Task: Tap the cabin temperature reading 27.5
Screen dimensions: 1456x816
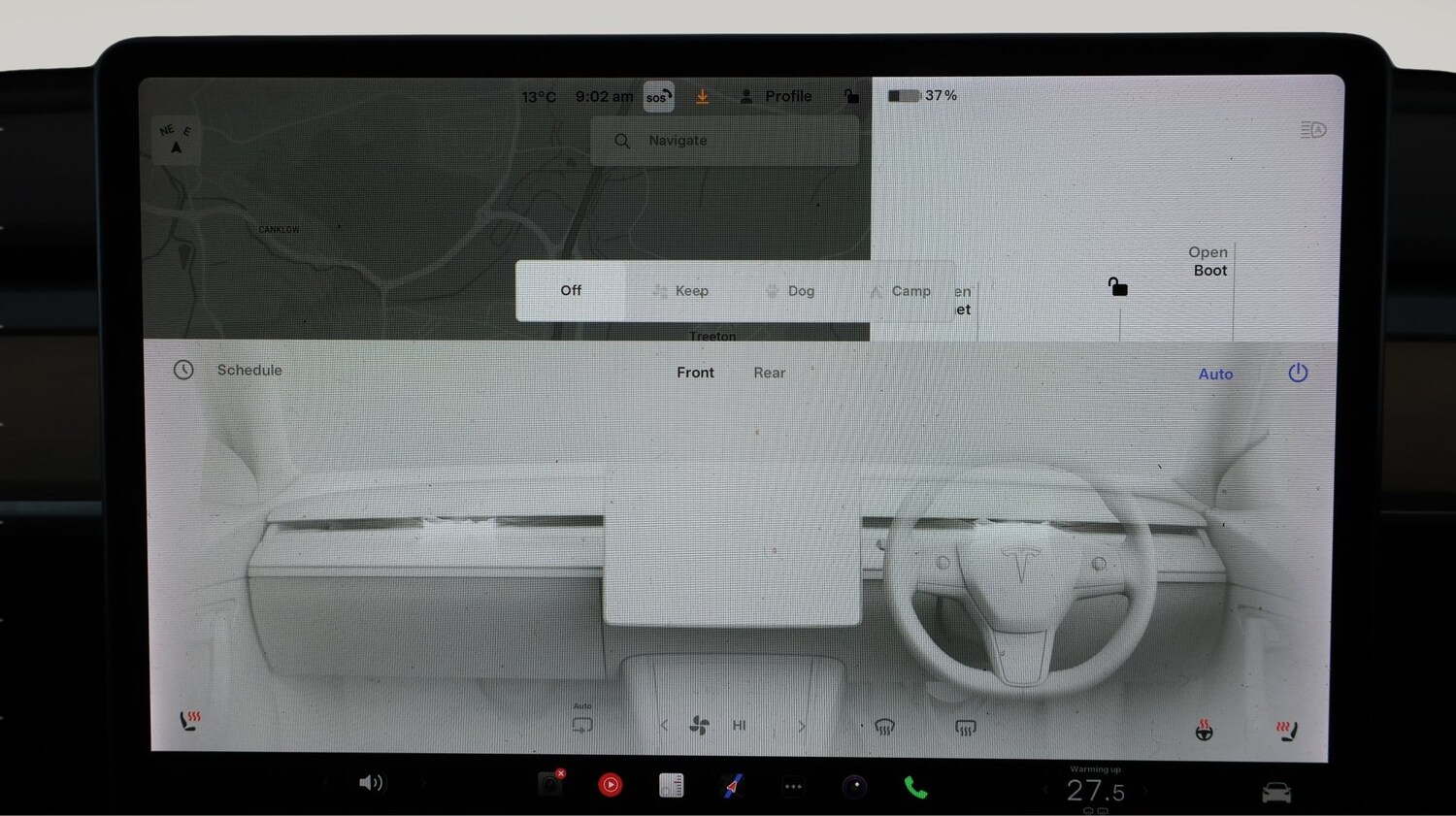Action: (1095, 791)
